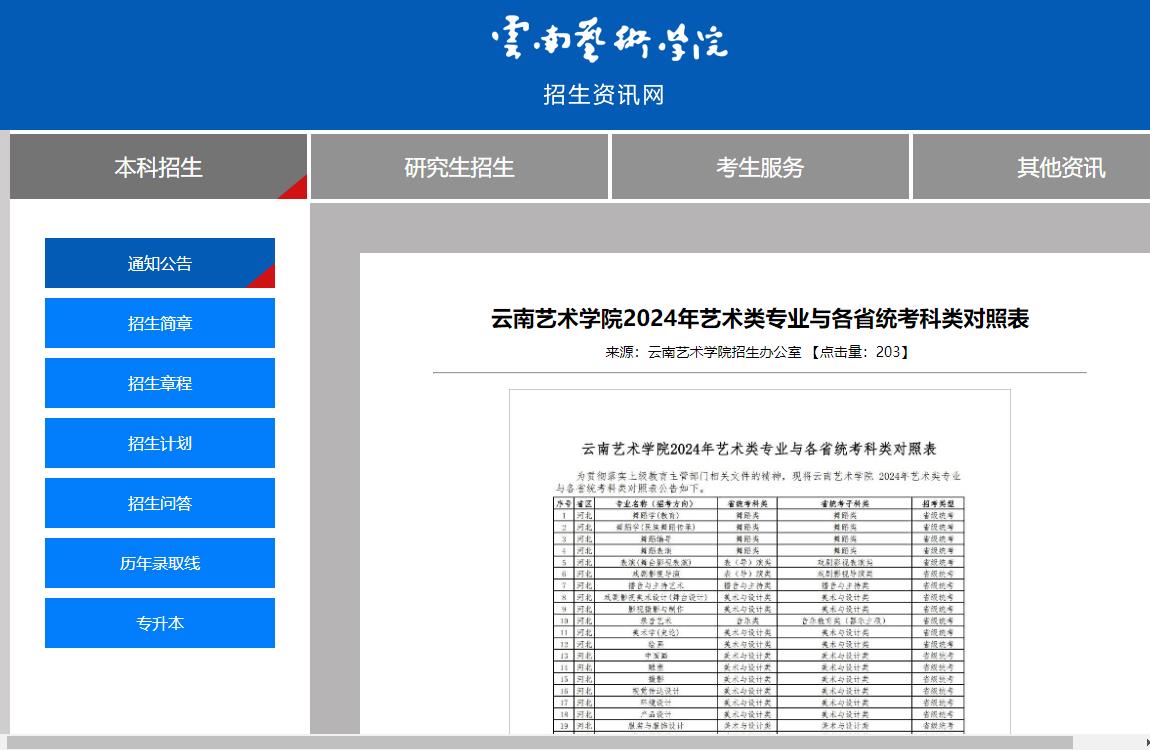
Task: Open the 本科招生 navigation tab
Action: (158, 166)
